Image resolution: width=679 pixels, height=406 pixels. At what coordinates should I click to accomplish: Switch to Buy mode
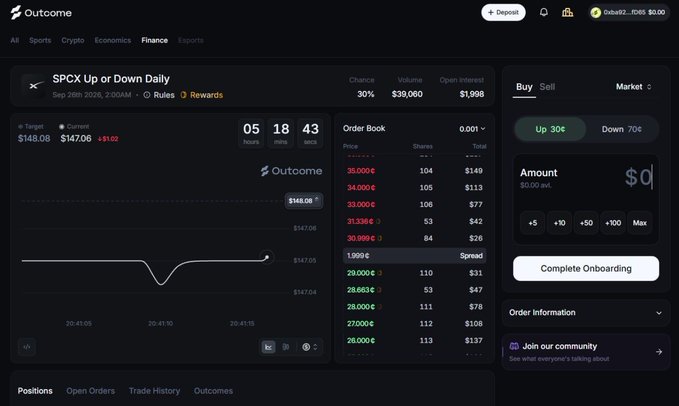pyautogui.click(x=524, y=87)
